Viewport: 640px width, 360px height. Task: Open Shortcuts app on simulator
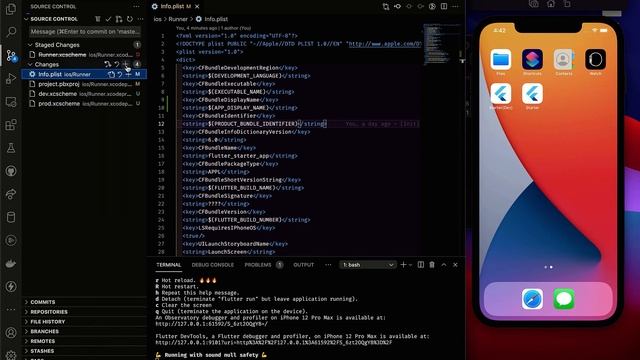pos(532,60)
